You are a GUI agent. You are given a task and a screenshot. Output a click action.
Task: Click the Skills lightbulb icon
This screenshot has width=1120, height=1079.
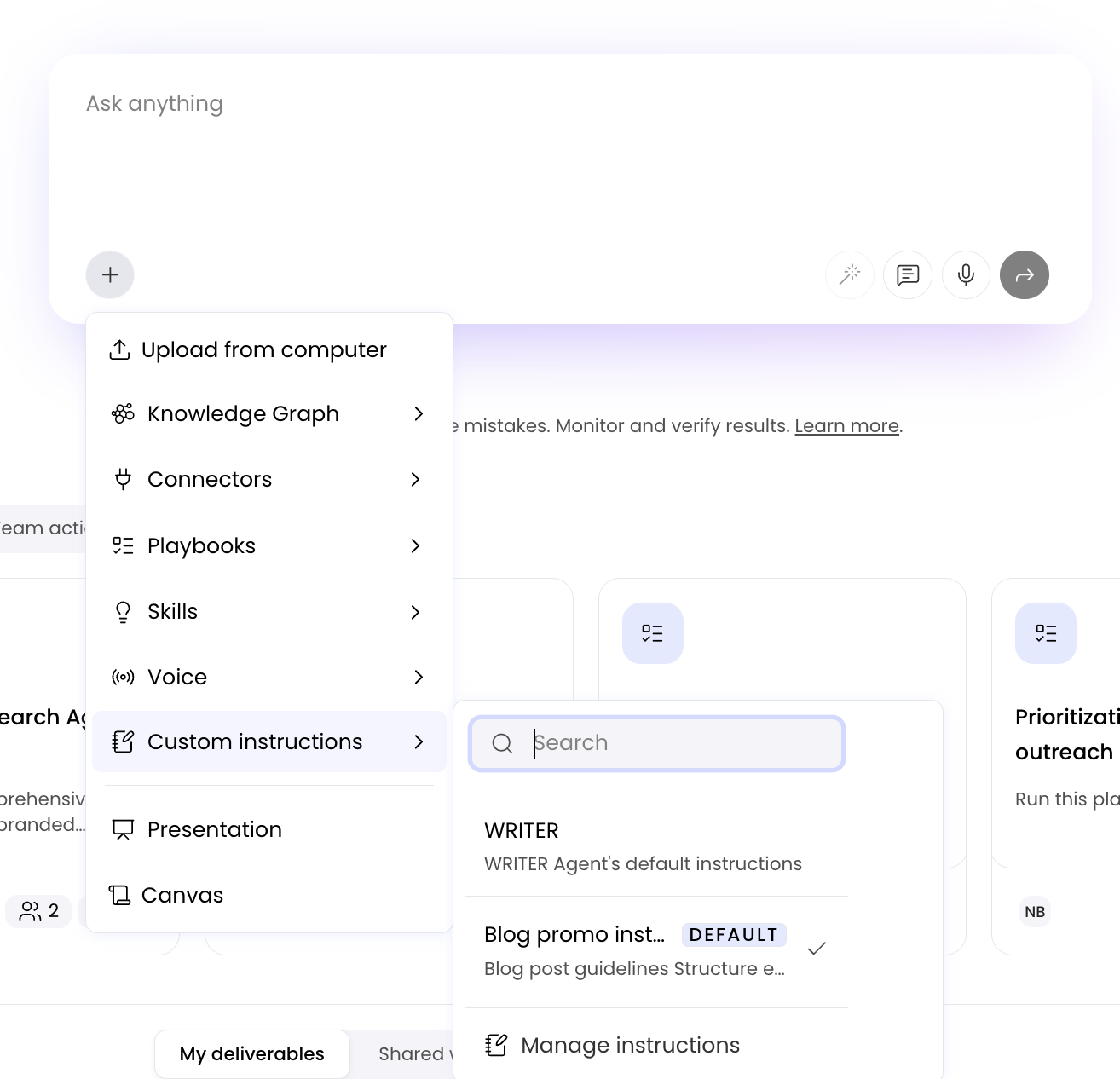123,612
